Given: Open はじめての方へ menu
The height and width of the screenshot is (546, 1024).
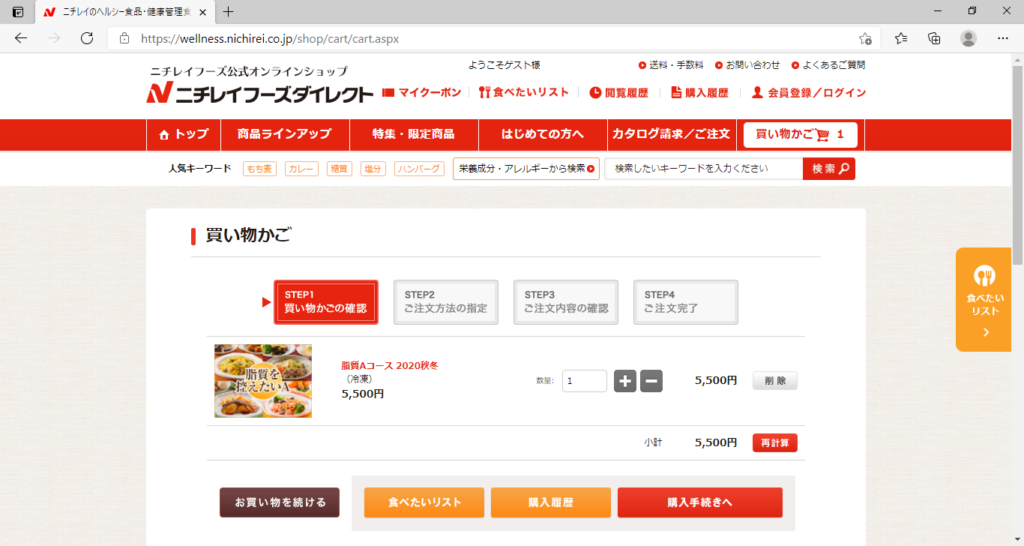Looking at the screenshot, I should tap(543, 135).
